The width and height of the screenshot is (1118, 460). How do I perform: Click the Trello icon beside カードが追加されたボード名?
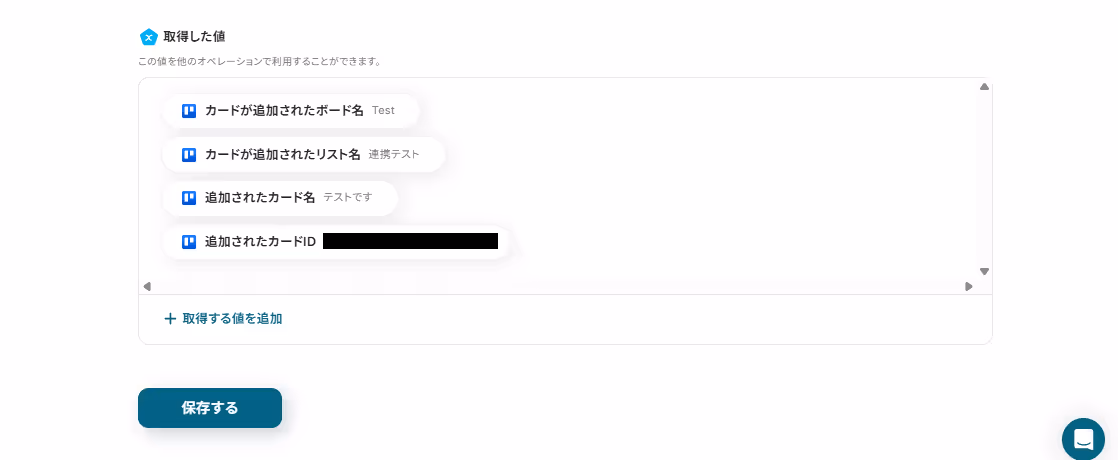pyautogui.click(x=189, y=111)
